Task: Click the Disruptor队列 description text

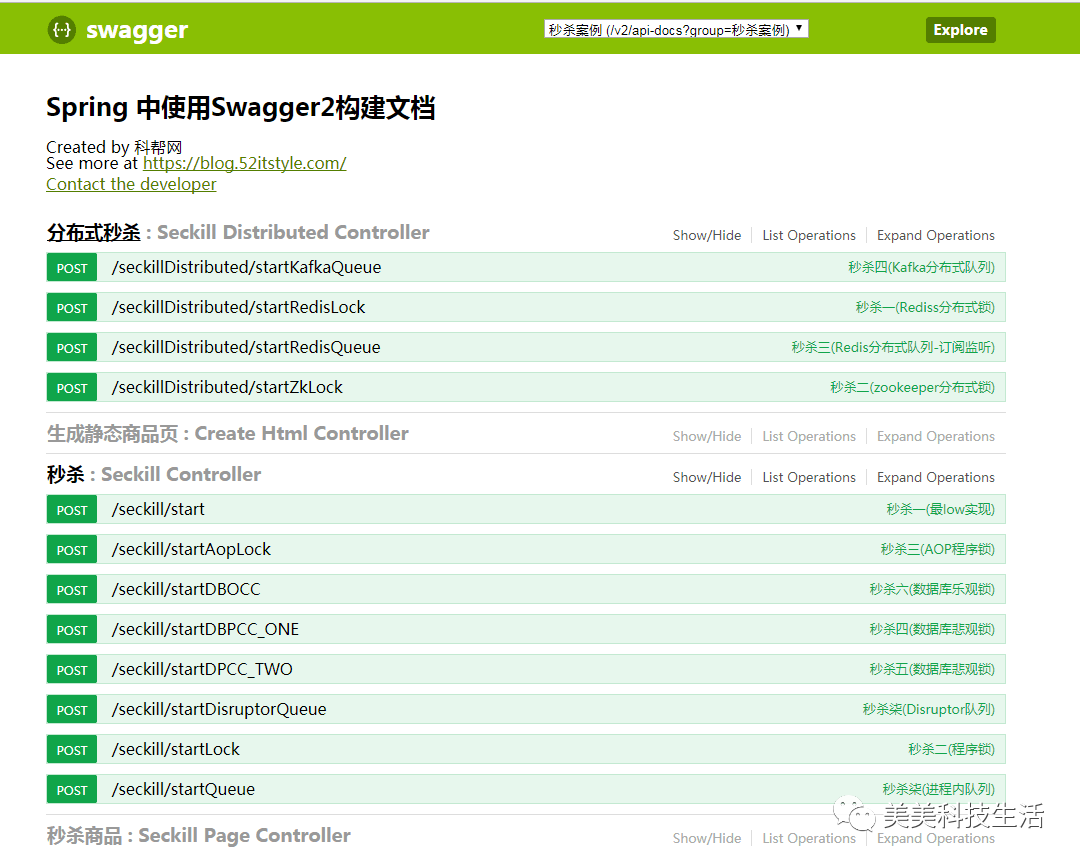Action: pos(928,709)
